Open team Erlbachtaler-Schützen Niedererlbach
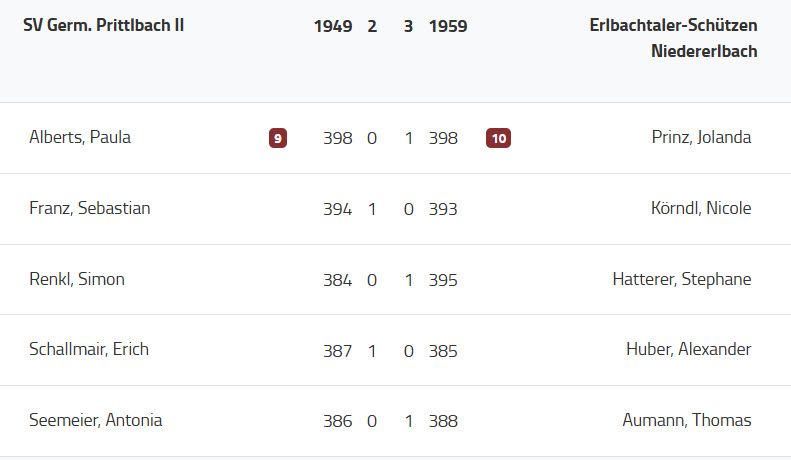The image size is (791, 460). (x=673, y=38)
